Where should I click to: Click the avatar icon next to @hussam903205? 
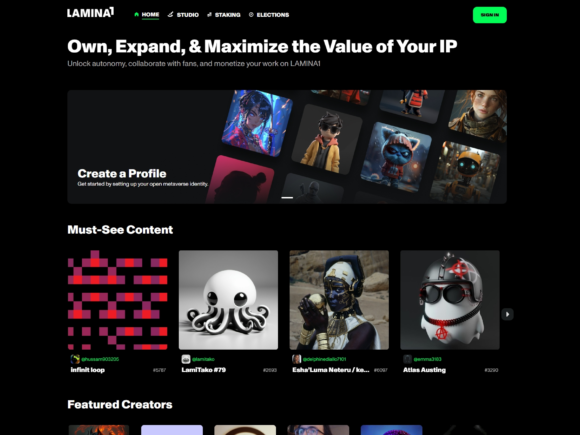(x=75, y=359)
